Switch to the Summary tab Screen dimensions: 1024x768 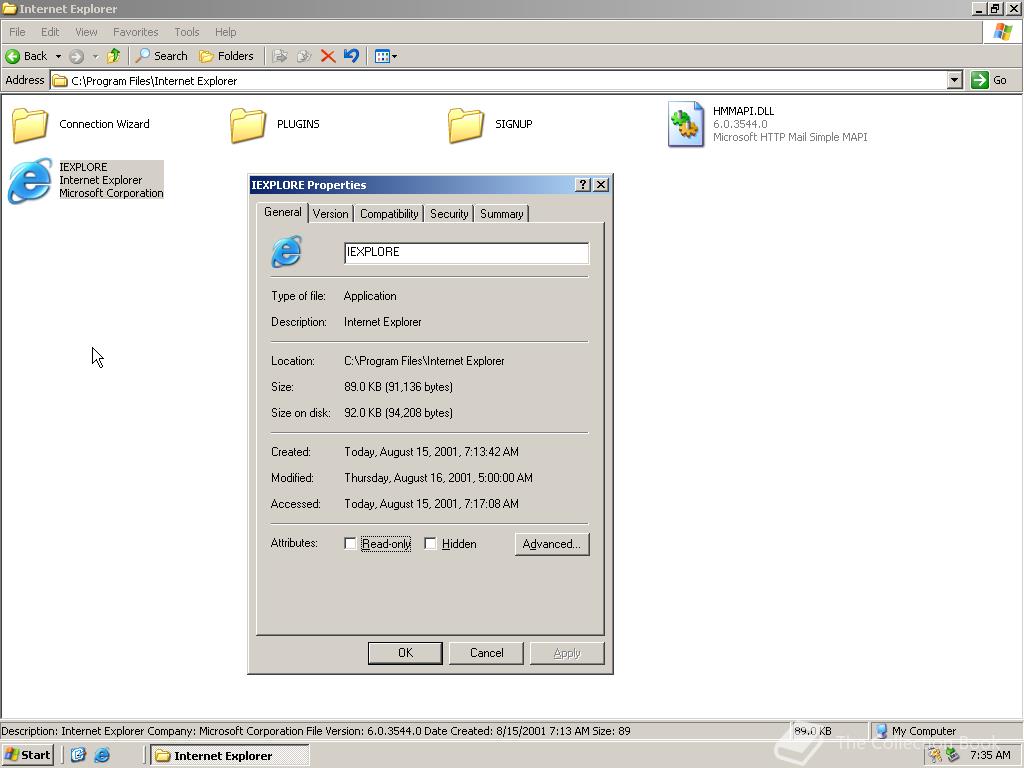pos(502,214)
